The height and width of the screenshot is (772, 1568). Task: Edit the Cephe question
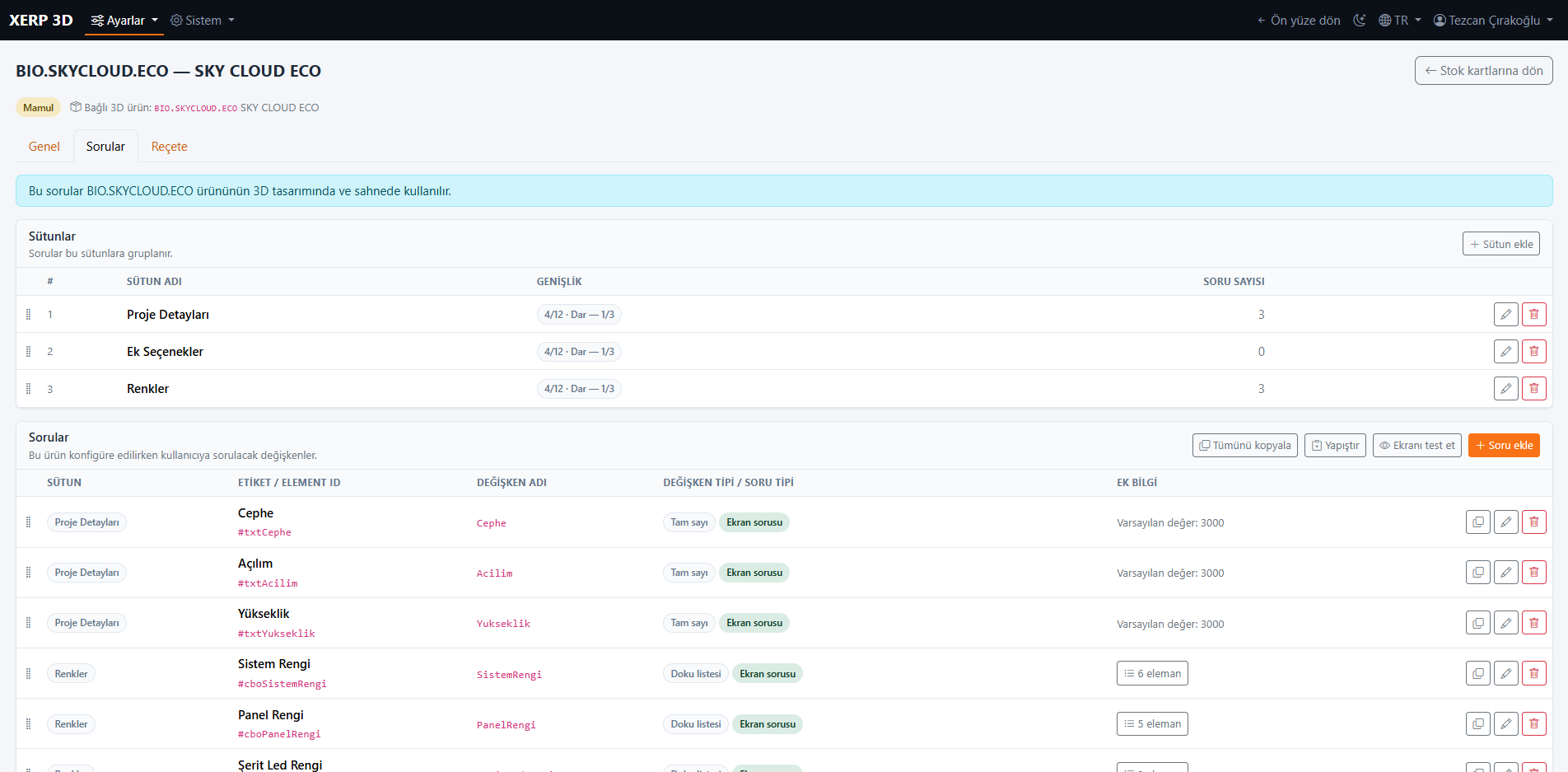pos(1505,522)
